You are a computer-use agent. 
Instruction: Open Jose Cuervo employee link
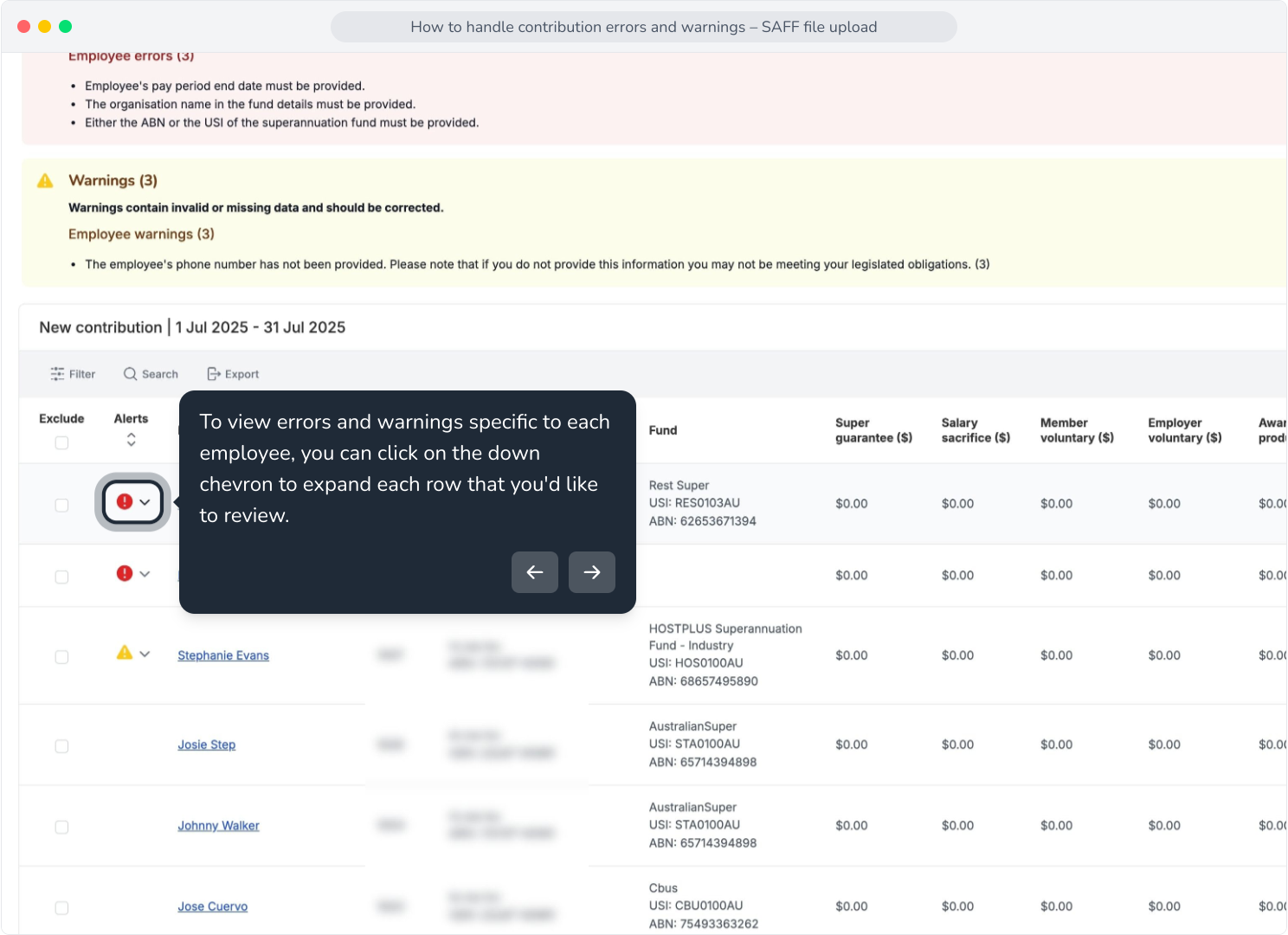coord(213,906)
